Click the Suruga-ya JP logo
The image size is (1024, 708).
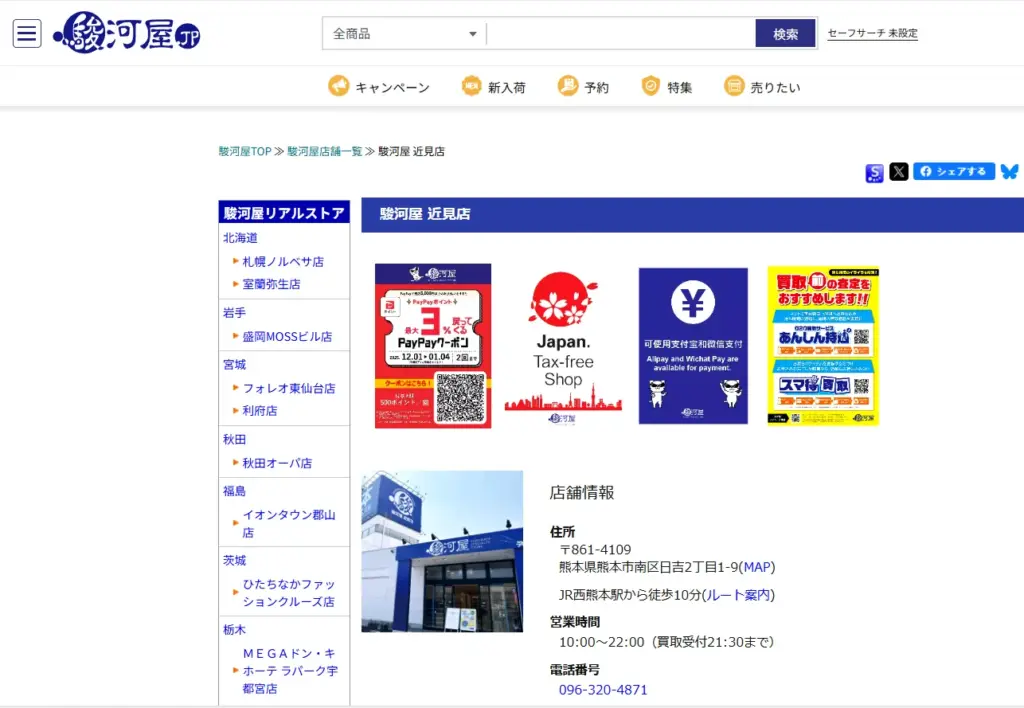(127, 33)
